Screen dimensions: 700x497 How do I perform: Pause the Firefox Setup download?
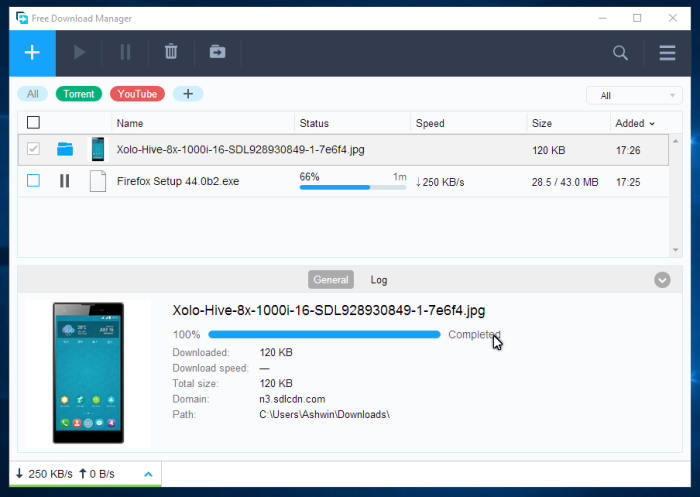pos(65,181)
